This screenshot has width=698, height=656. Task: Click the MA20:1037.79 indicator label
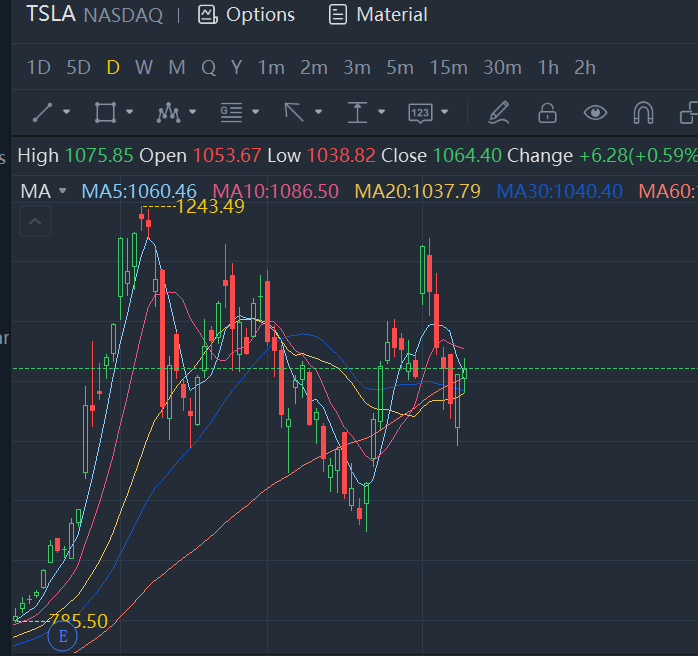coord(418,191)
